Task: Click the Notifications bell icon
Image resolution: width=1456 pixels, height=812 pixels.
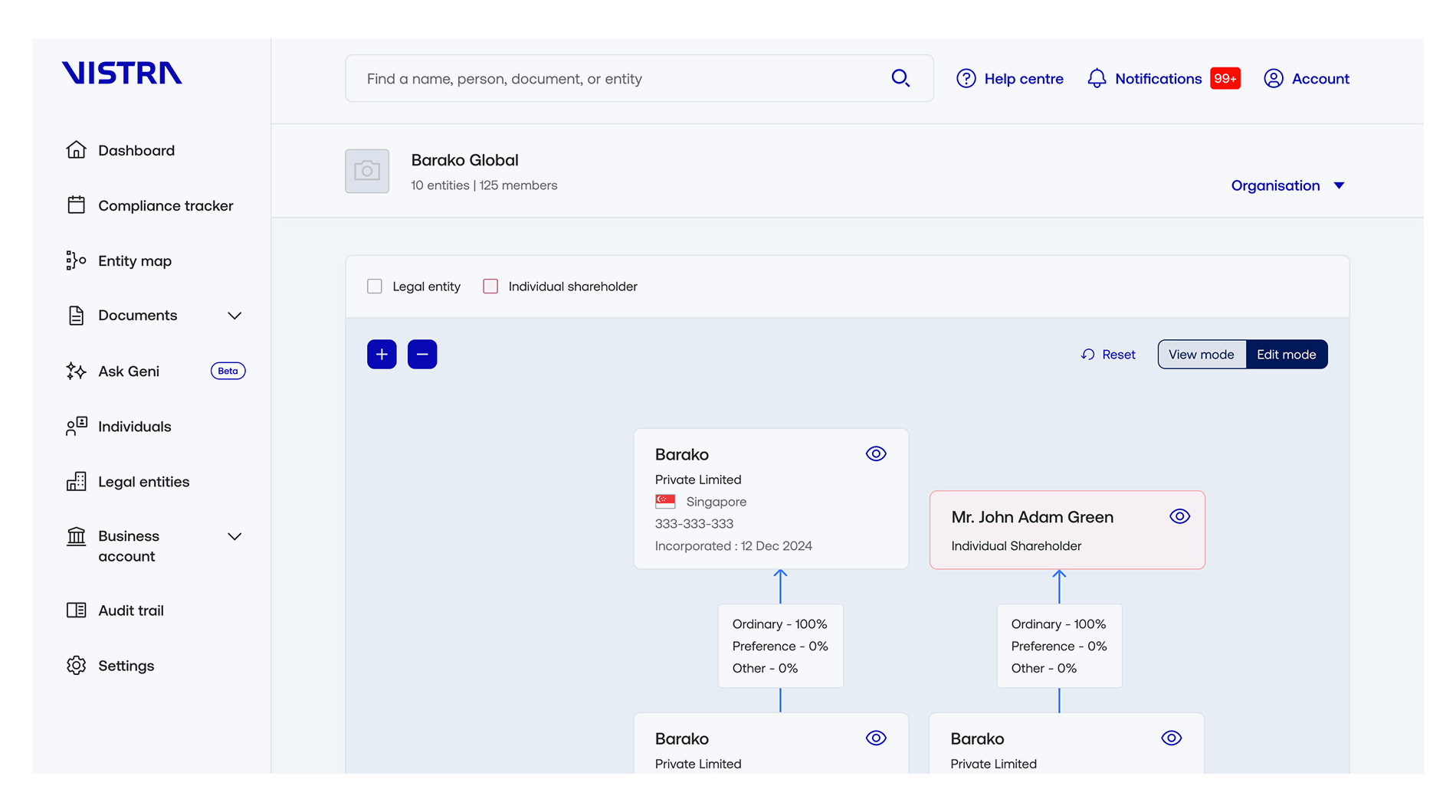Action: [x=1097, y=78]
